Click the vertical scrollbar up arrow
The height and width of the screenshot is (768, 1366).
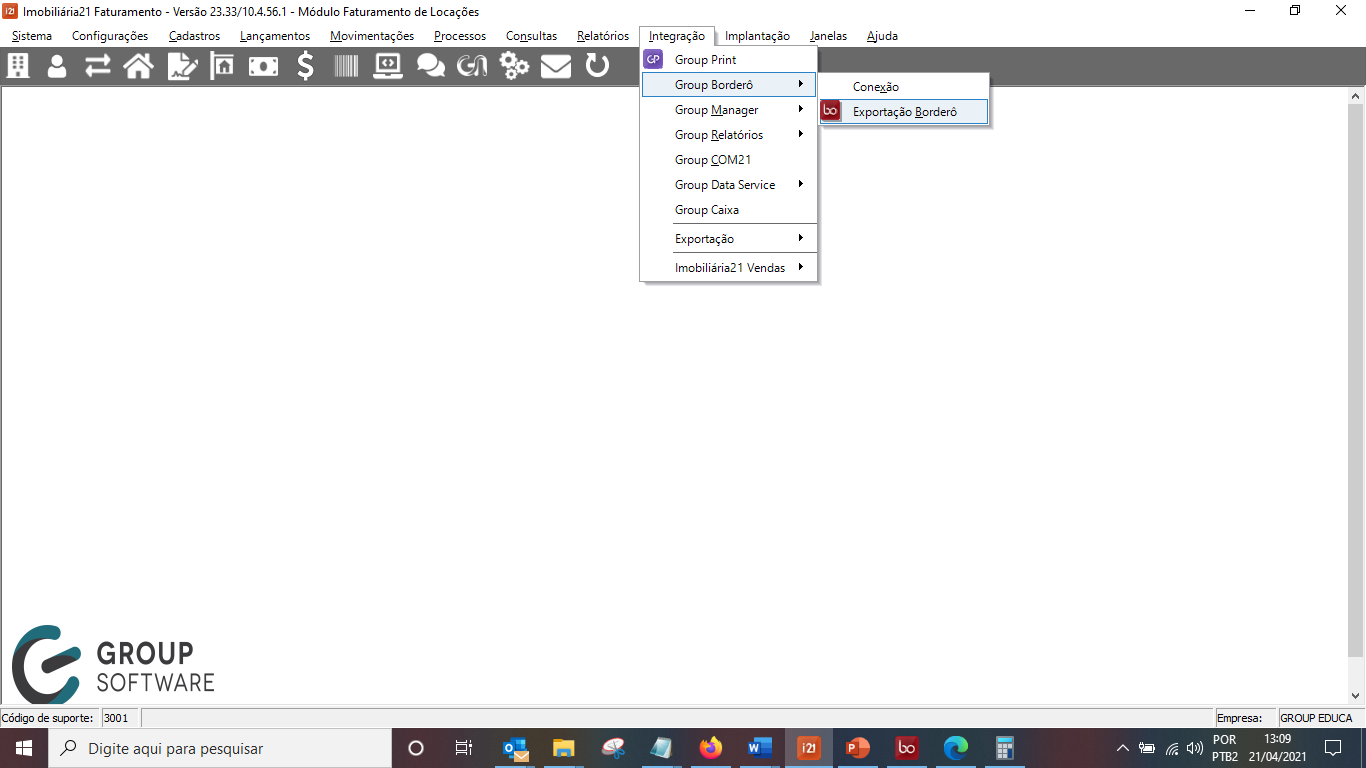(x=1356, y=96)
